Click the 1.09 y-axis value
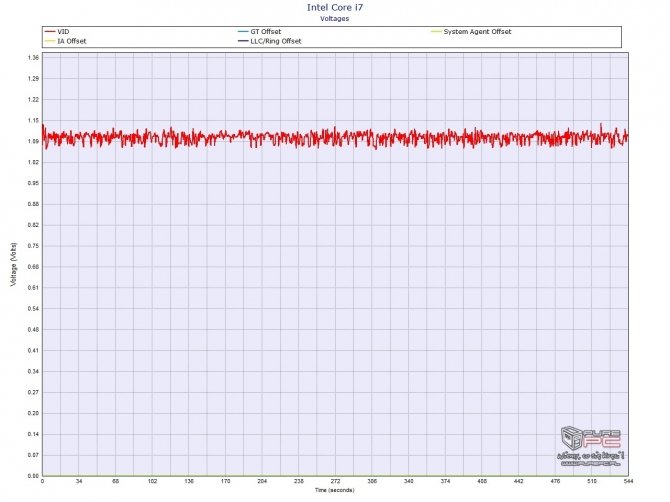 [x=33, y=141]
